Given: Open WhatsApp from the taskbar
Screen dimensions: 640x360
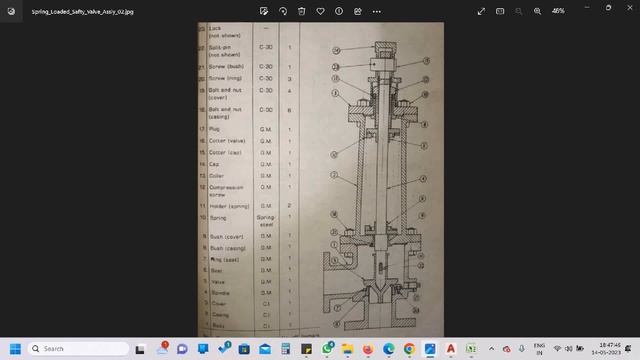Looking at the screenshot, I should [x=327, y=349].
